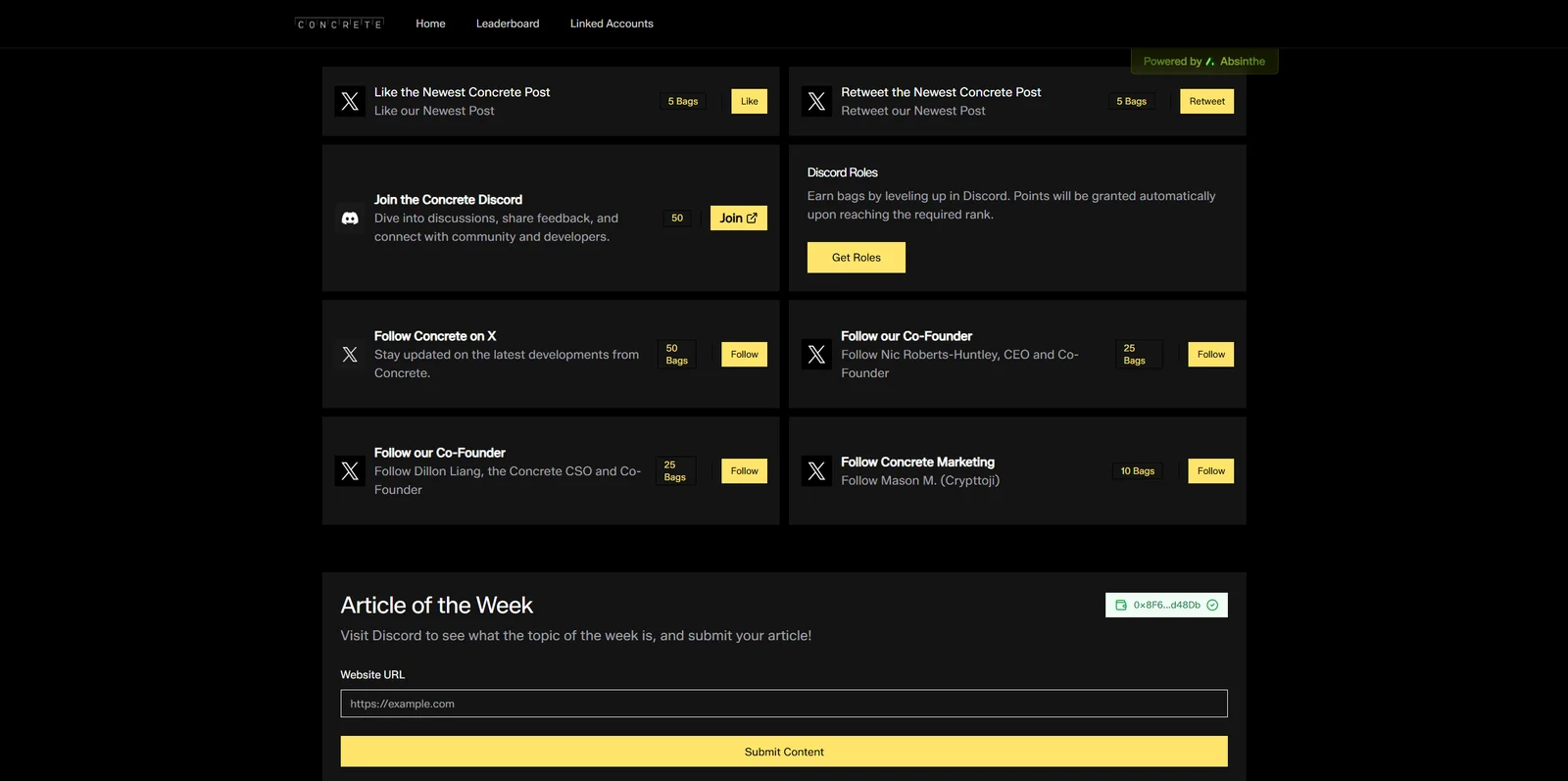Click the Absinthe logo in Powered by badge
The image size is (1568, 781).
click(1210, 62)
